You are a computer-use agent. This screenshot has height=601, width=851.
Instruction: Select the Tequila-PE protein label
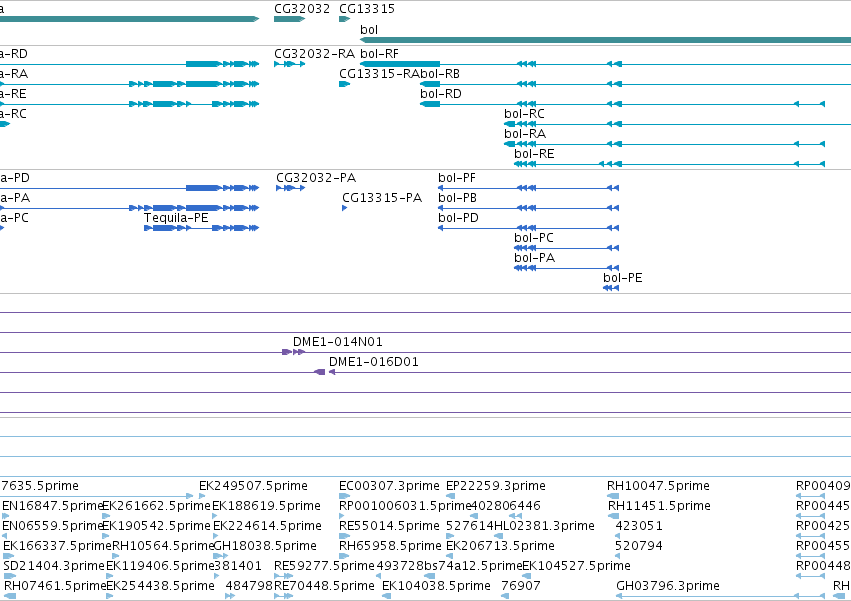coord(176,218)
